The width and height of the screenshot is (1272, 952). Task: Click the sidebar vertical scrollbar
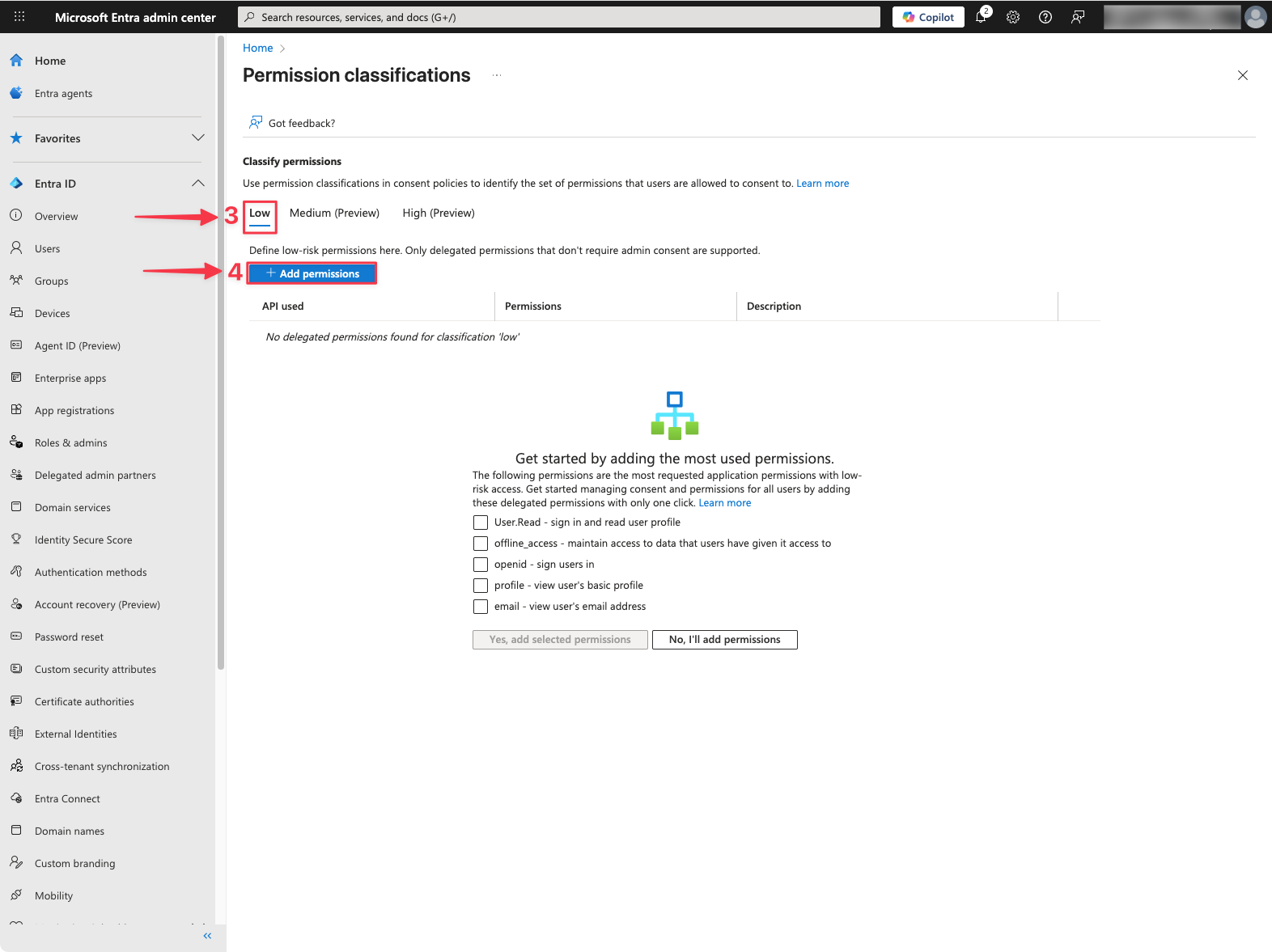(x=220, y=353)
